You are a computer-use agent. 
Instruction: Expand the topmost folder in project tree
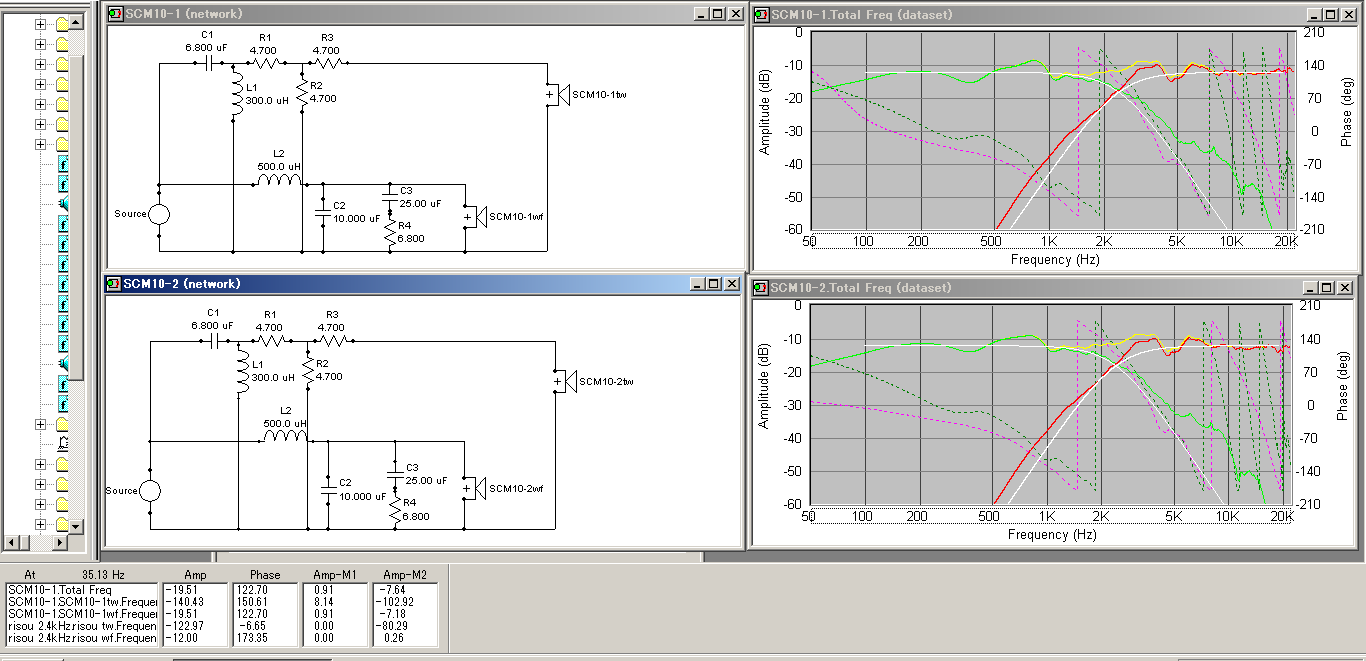click(40, 24)
